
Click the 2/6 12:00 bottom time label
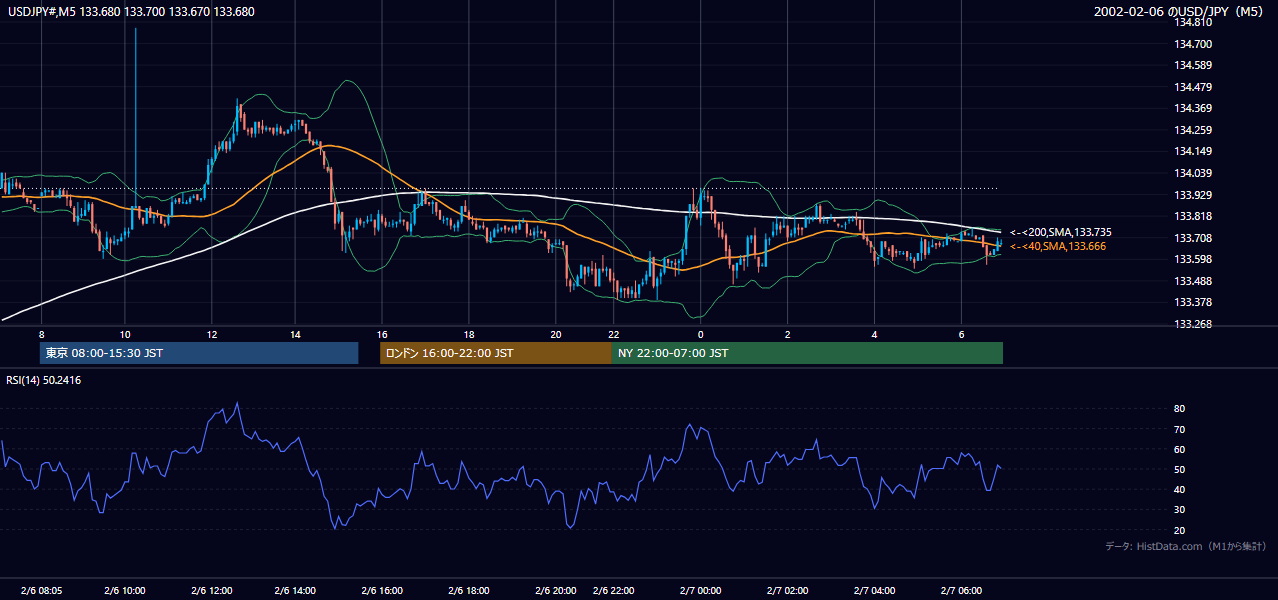tap(211, 591)
